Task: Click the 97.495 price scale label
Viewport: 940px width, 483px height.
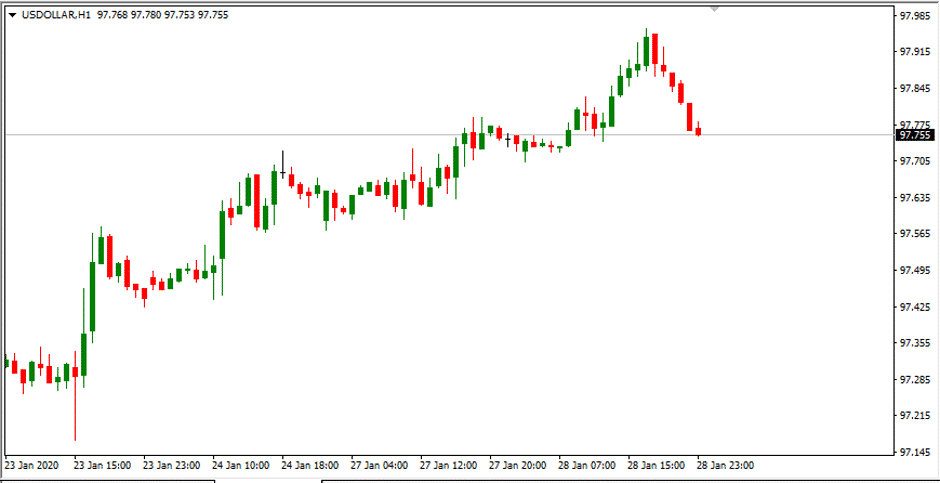Action: [915, 271]
